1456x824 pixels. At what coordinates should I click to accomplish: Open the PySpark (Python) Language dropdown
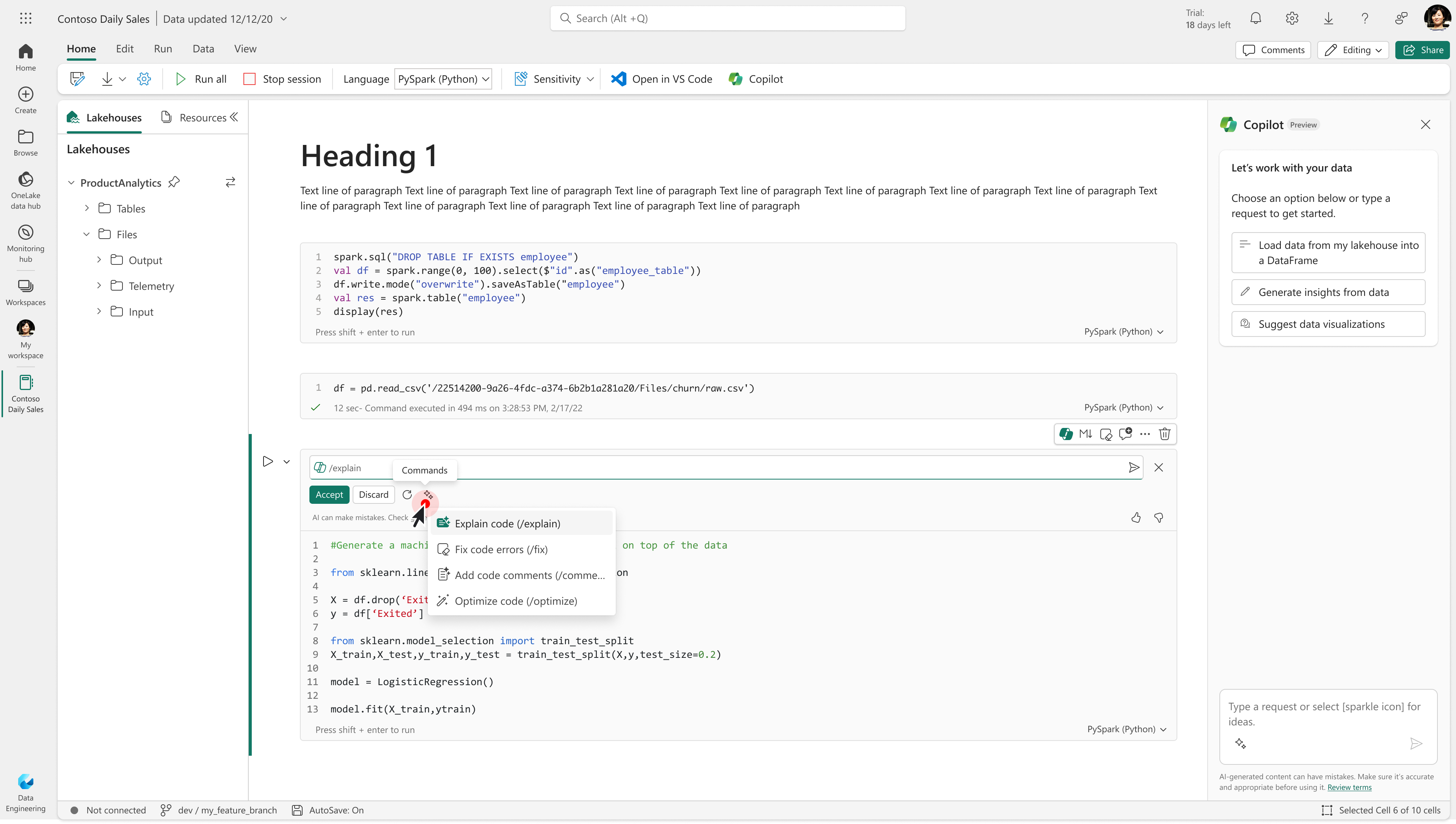coord(443,79)
